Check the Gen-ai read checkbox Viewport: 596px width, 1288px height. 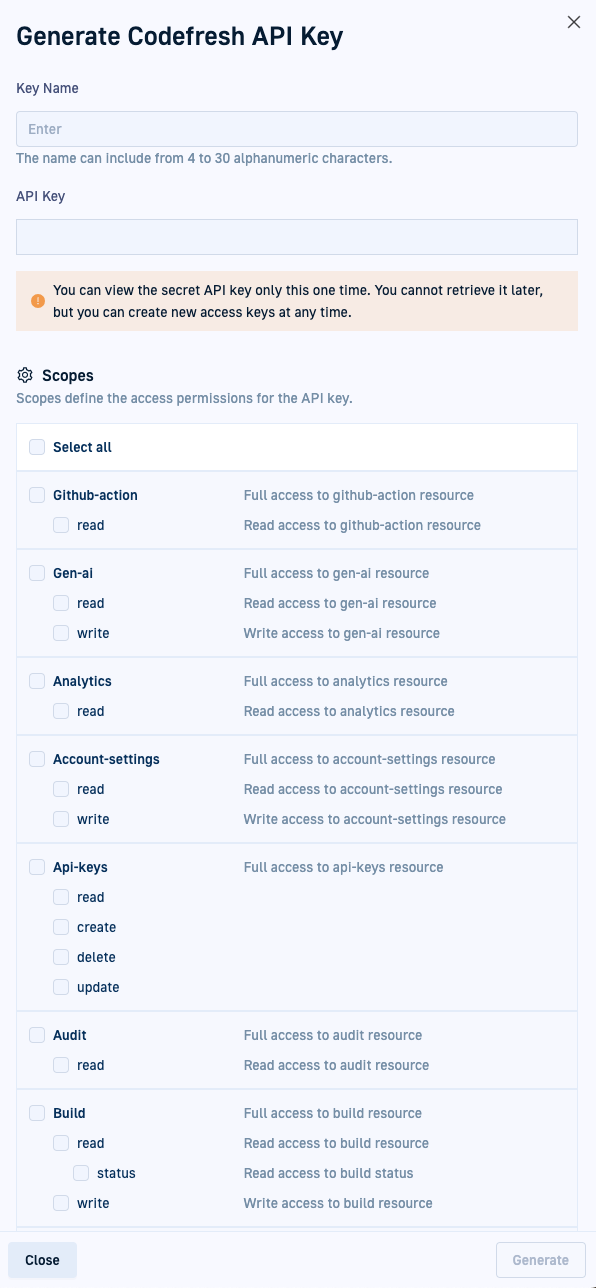61,603
